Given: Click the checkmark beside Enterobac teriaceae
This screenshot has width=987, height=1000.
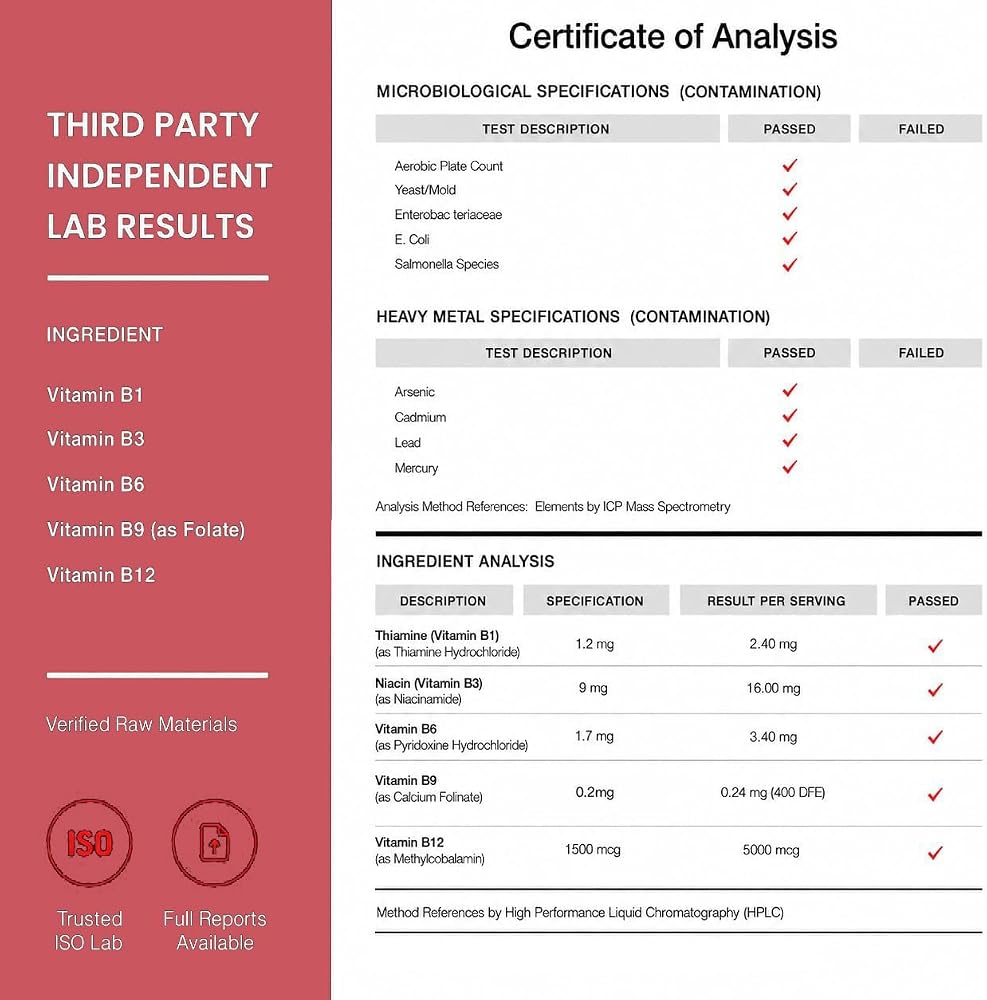Looking at the screenshot, I should coord(789,214).
